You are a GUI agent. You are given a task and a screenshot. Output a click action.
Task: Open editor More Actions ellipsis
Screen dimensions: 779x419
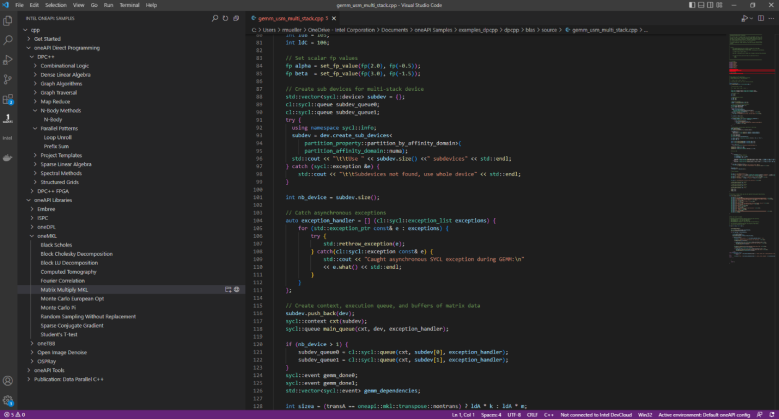coord(771,18)
